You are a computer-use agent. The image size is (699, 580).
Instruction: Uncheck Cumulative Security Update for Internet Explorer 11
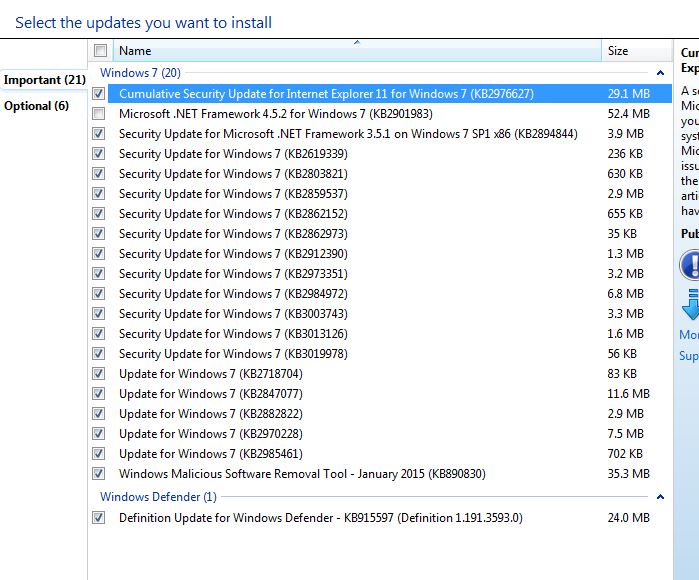99,94
